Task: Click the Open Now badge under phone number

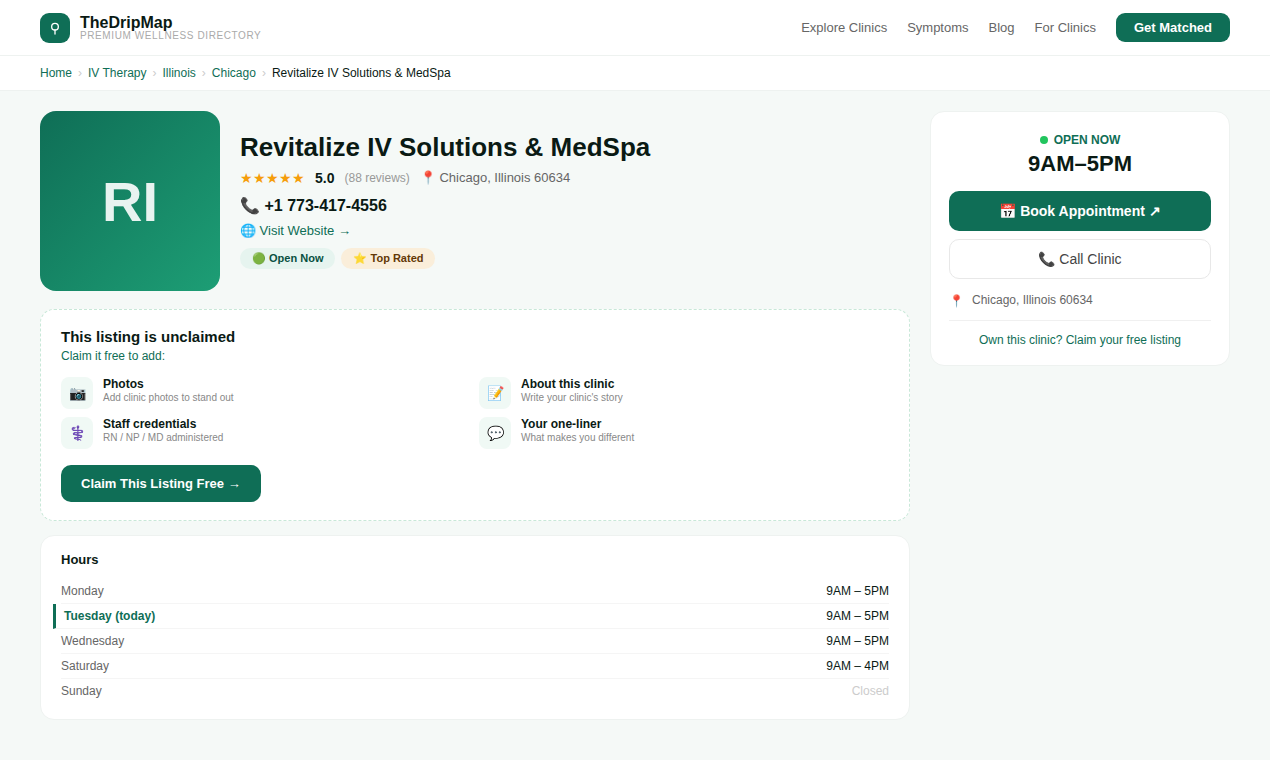Action: [288, 258]
